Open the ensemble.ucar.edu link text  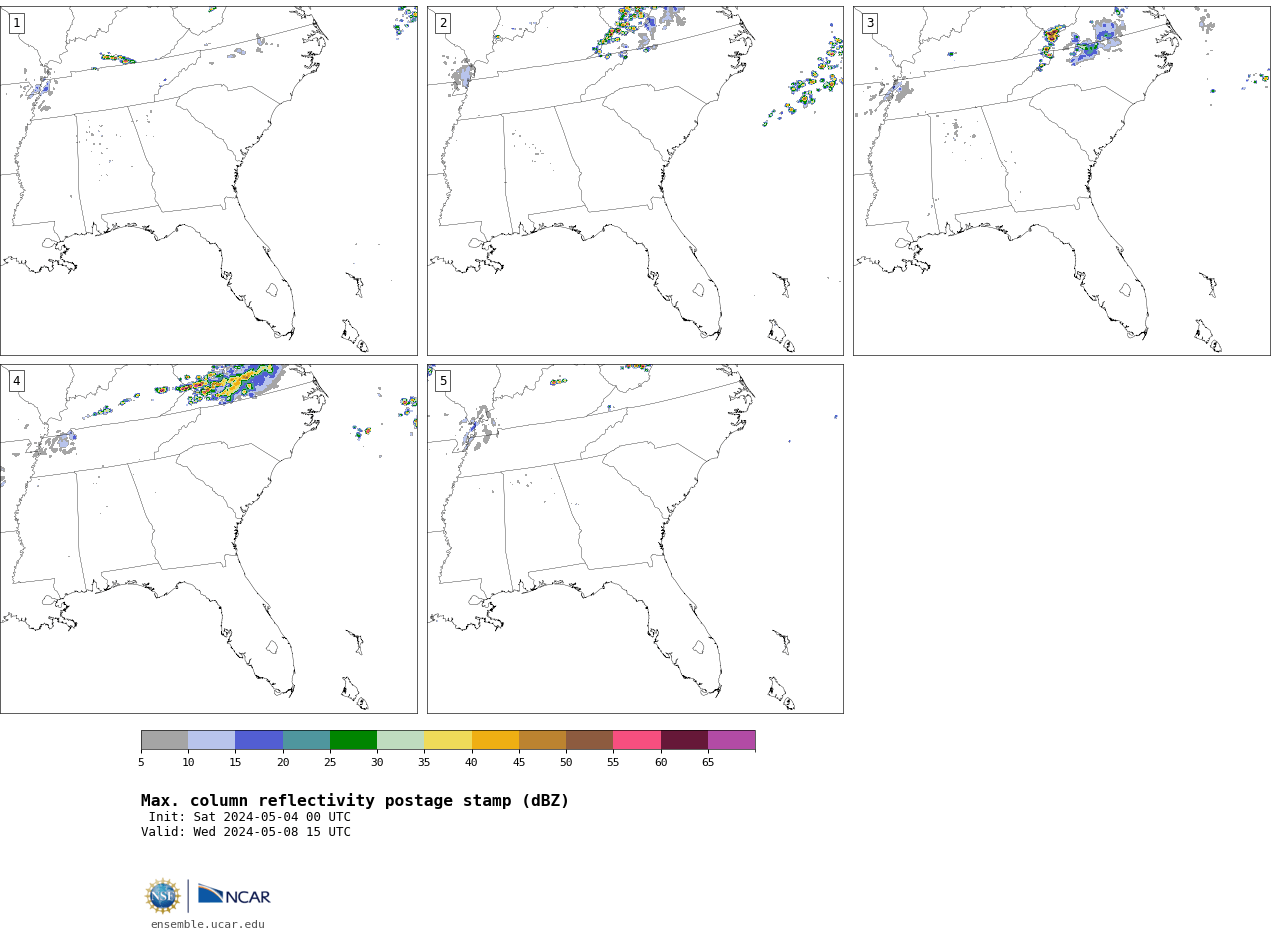coord(208,925)
